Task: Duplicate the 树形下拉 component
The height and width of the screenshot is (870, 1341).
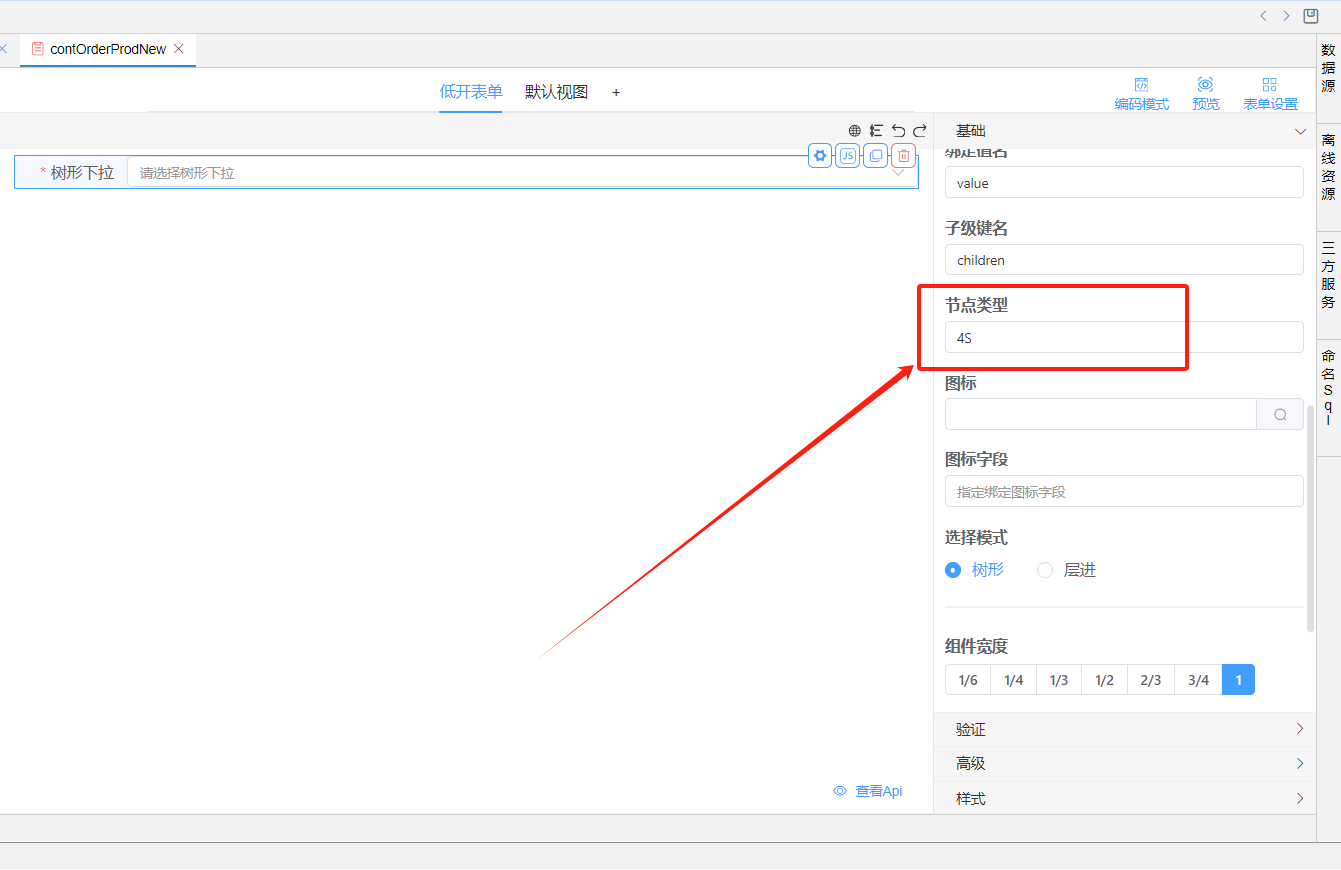Action: 876,156
